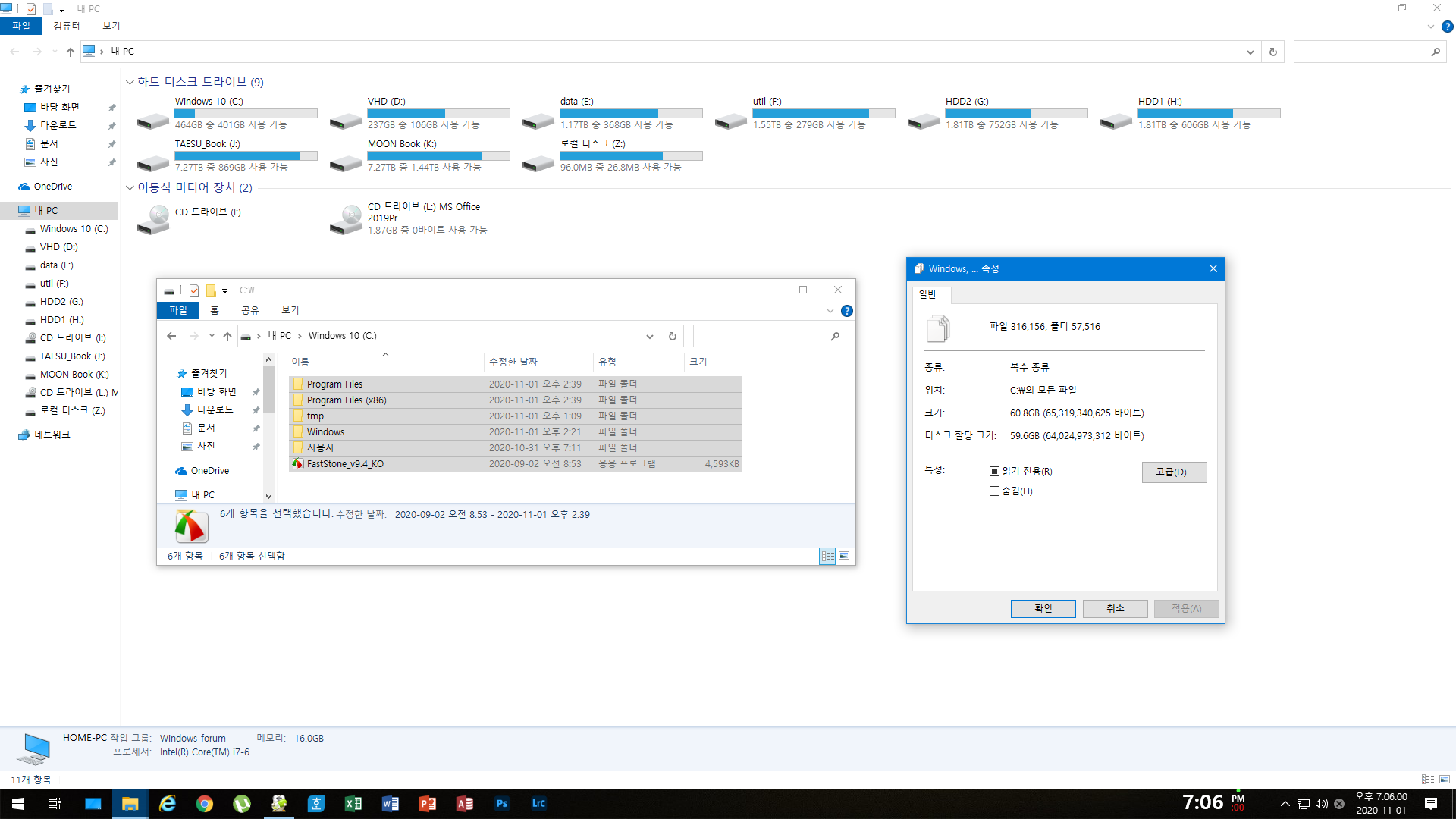Open address history dropdown in 내 PC window

pyautogui.click(x=1250, y=52)
